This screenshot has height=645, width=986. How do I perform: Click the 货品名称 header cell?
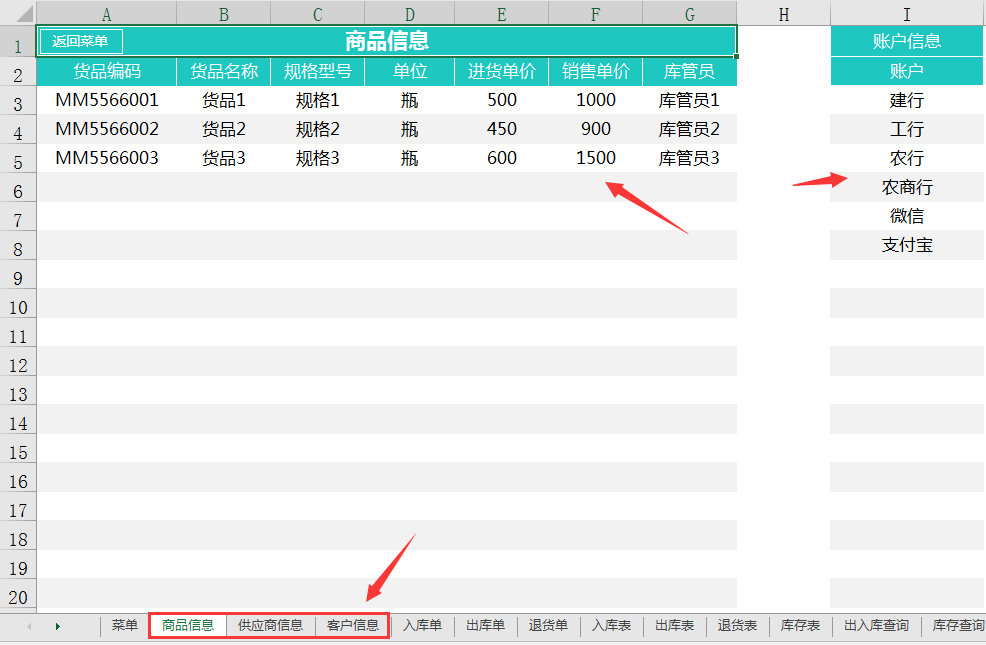pos(223,71)
